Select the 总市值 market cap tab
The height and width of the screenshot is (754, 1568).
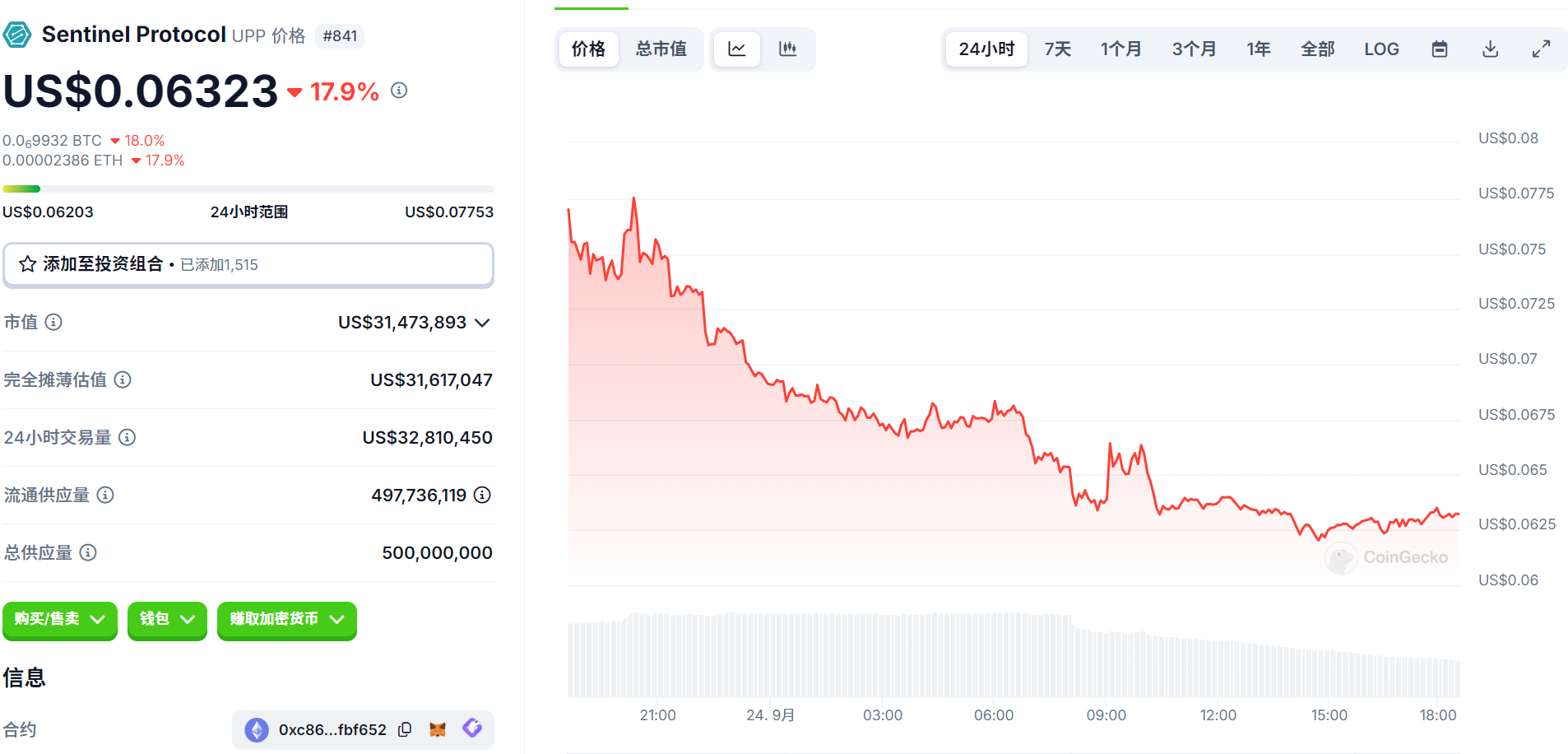[661, 49]
